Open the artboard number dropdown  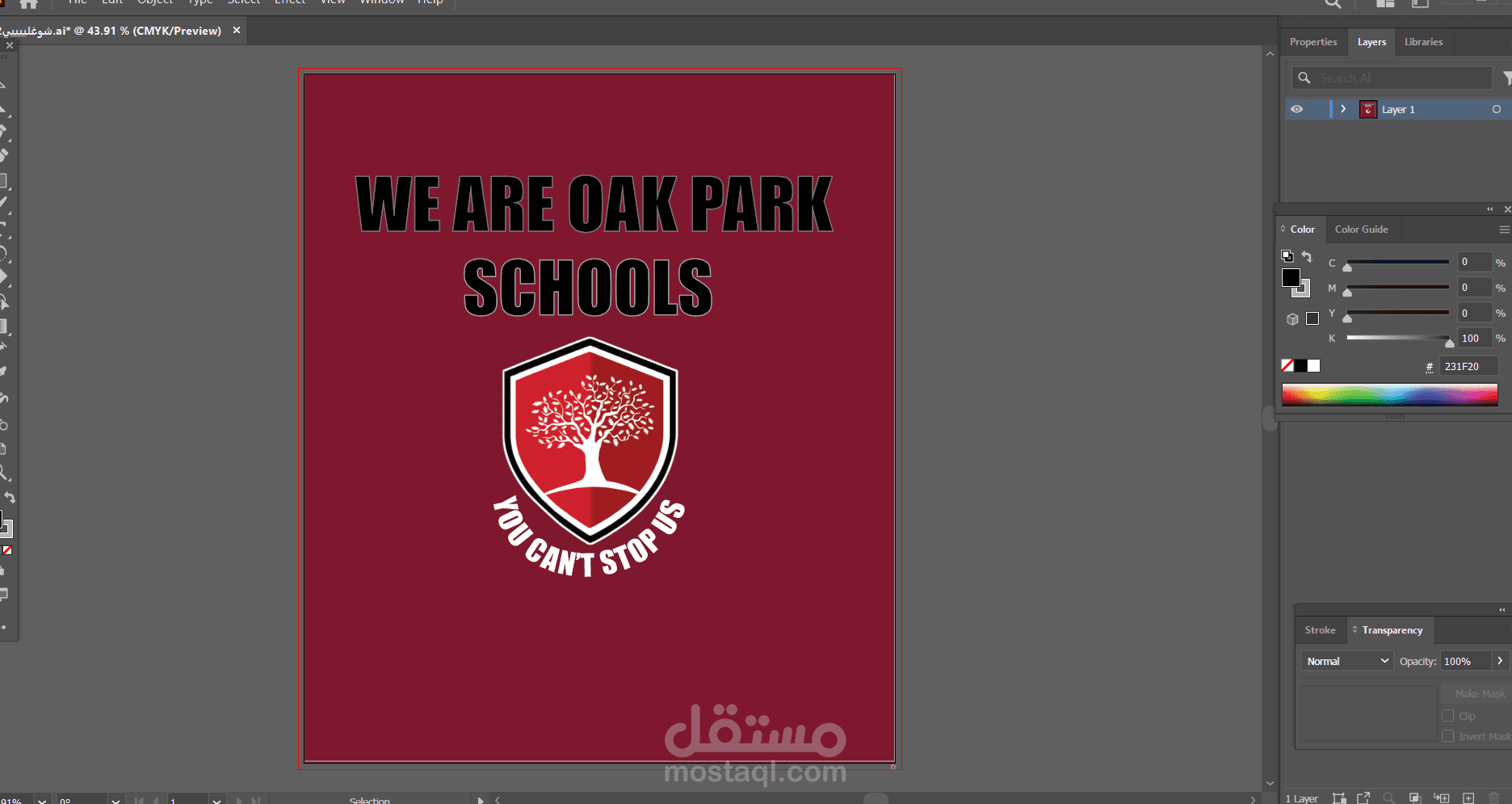point(216,800)
